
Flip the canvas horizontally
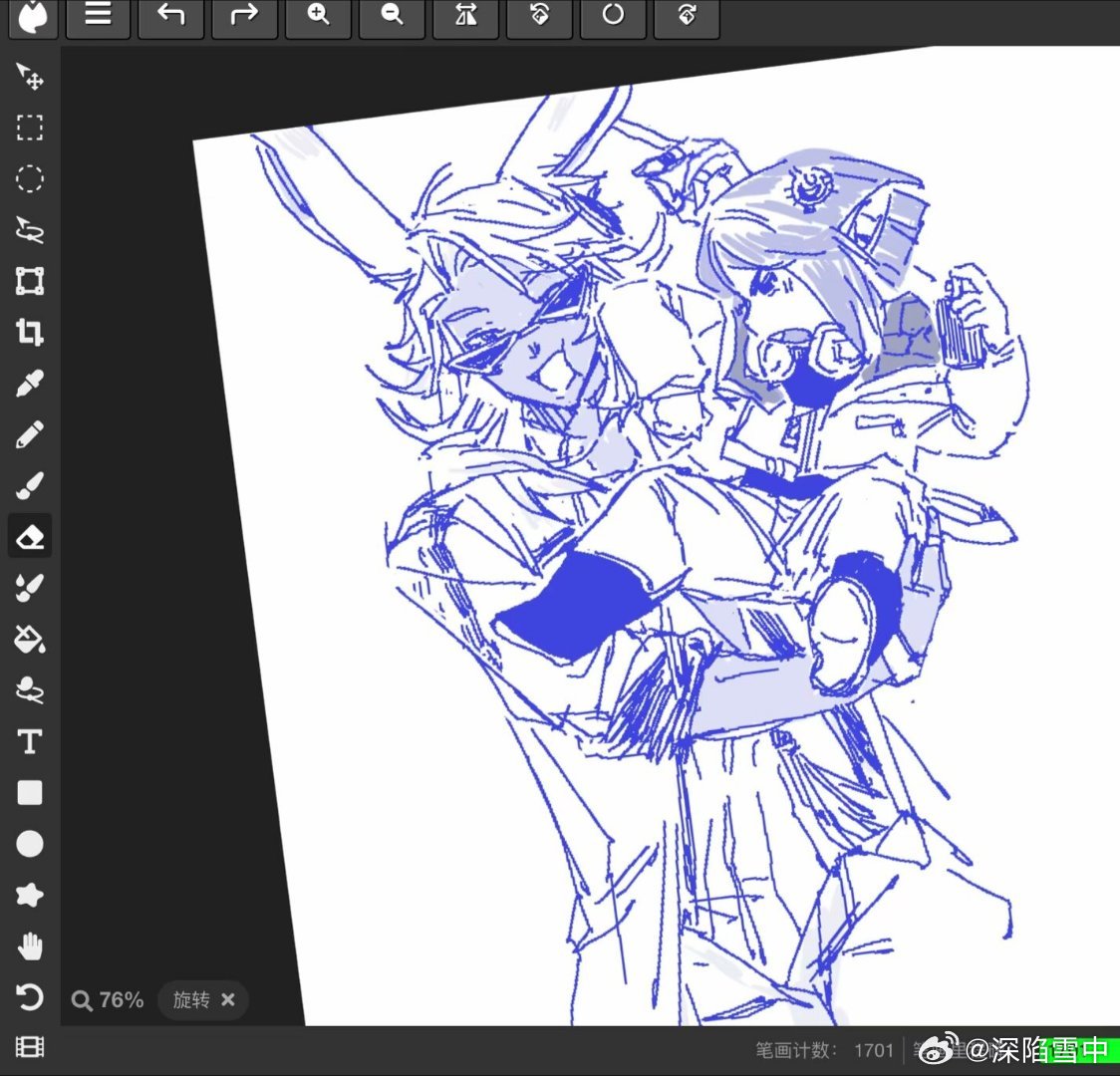(x=465, y=16)
